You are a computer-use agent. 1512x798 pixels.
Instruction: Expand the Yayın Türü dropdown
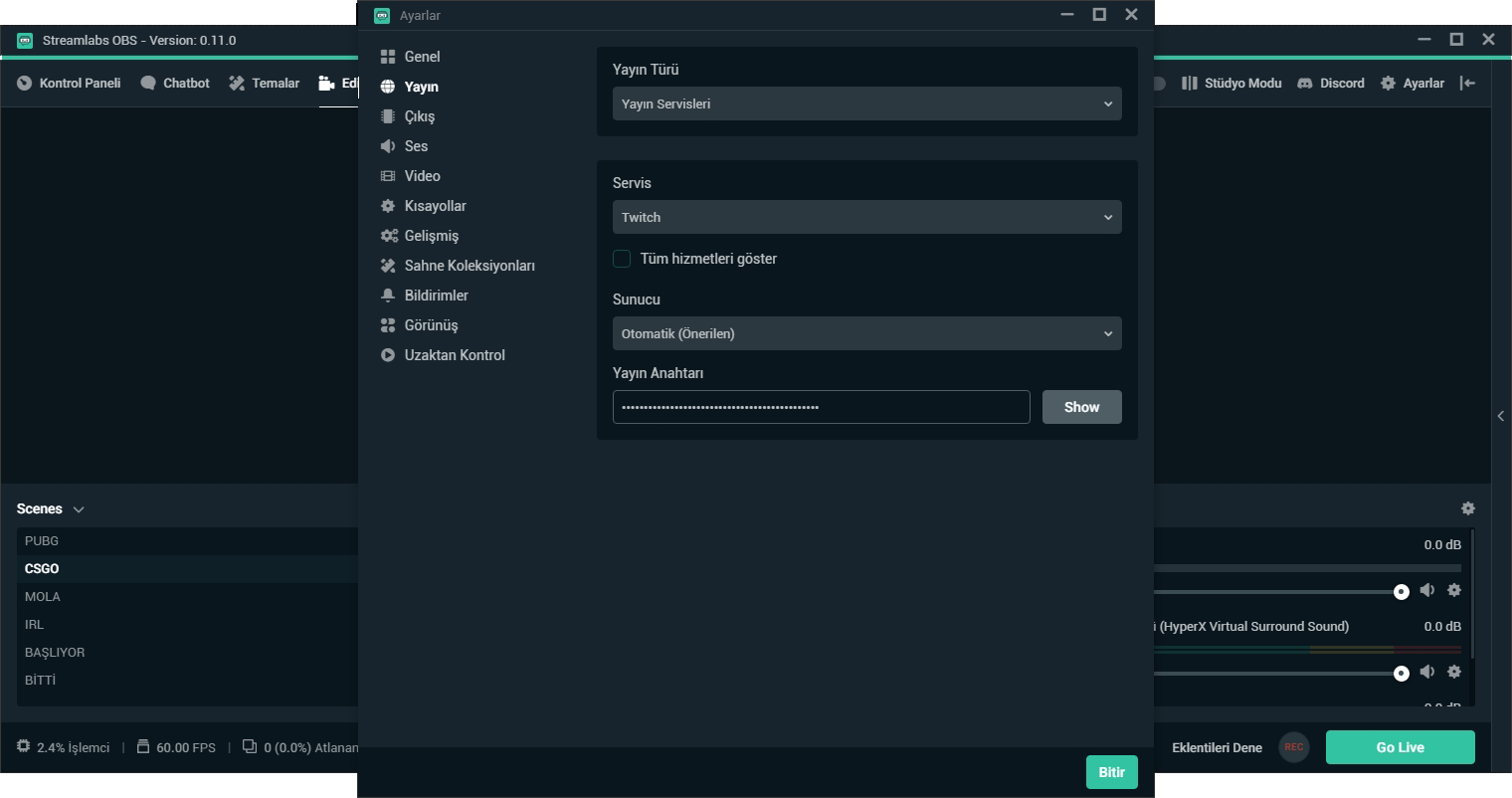867,103
